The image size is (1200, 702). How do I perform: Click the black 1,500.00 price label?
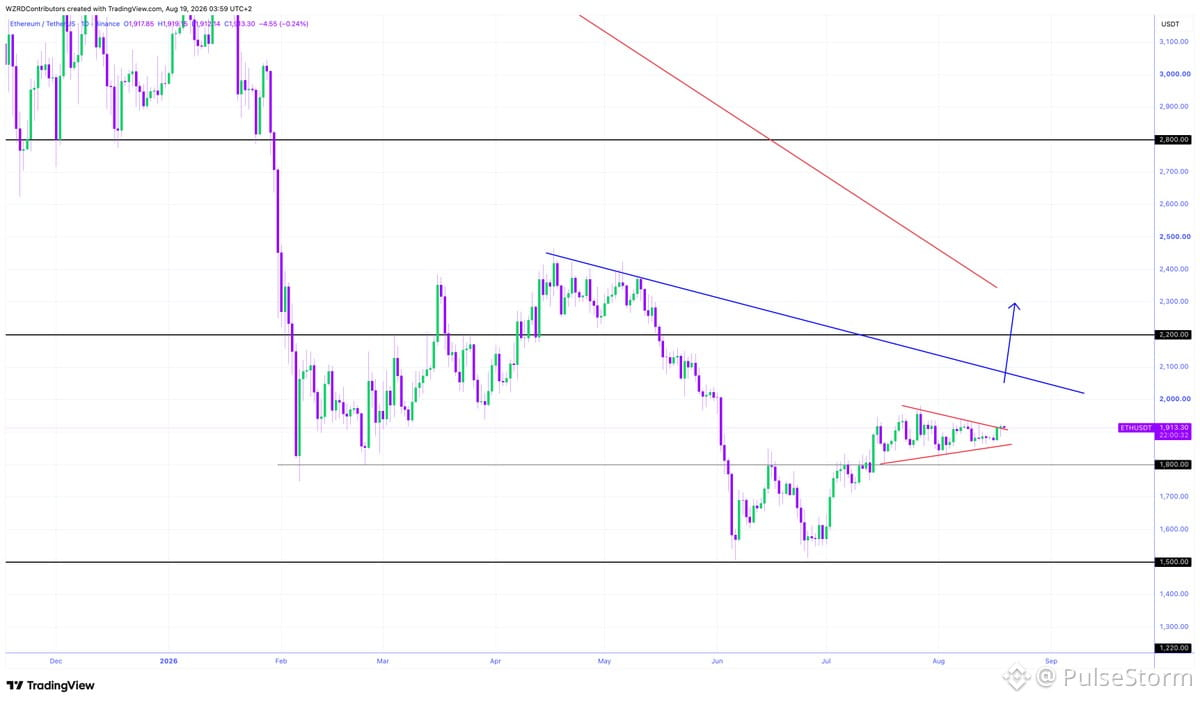pos(1173,562)
